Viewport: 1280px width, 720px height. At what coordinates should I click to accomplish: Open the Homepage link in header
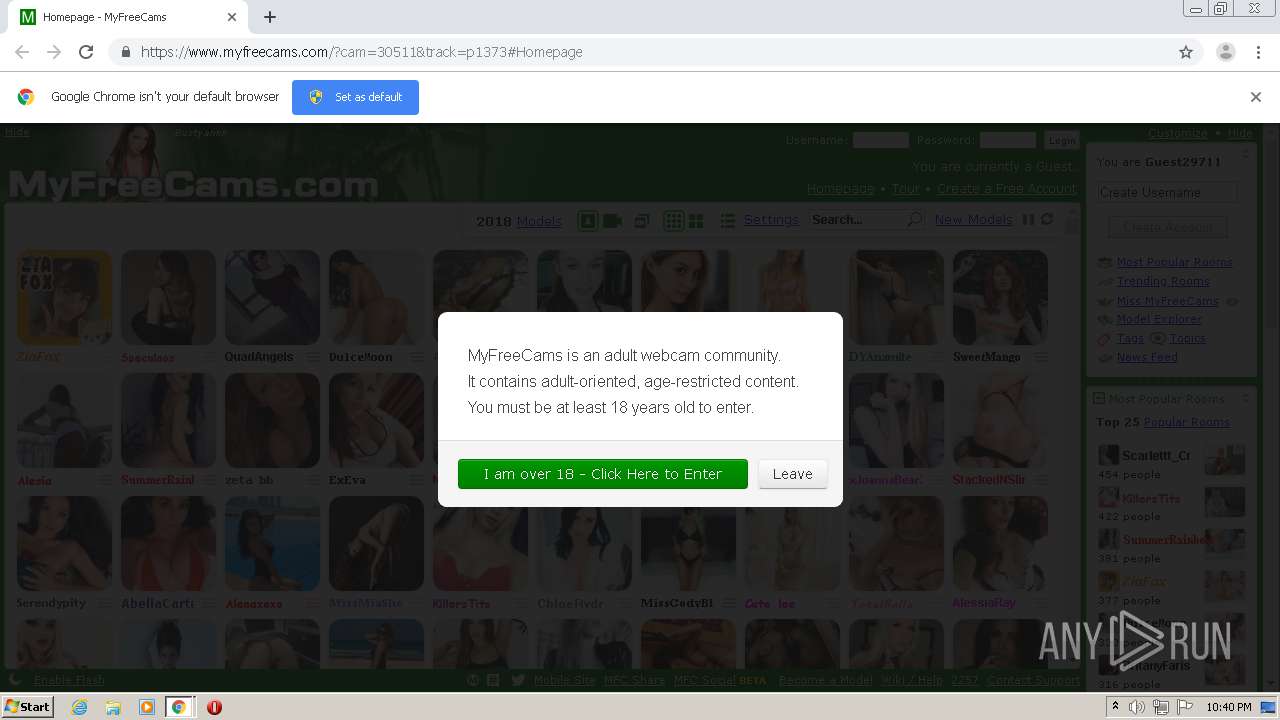pos(840,189)
